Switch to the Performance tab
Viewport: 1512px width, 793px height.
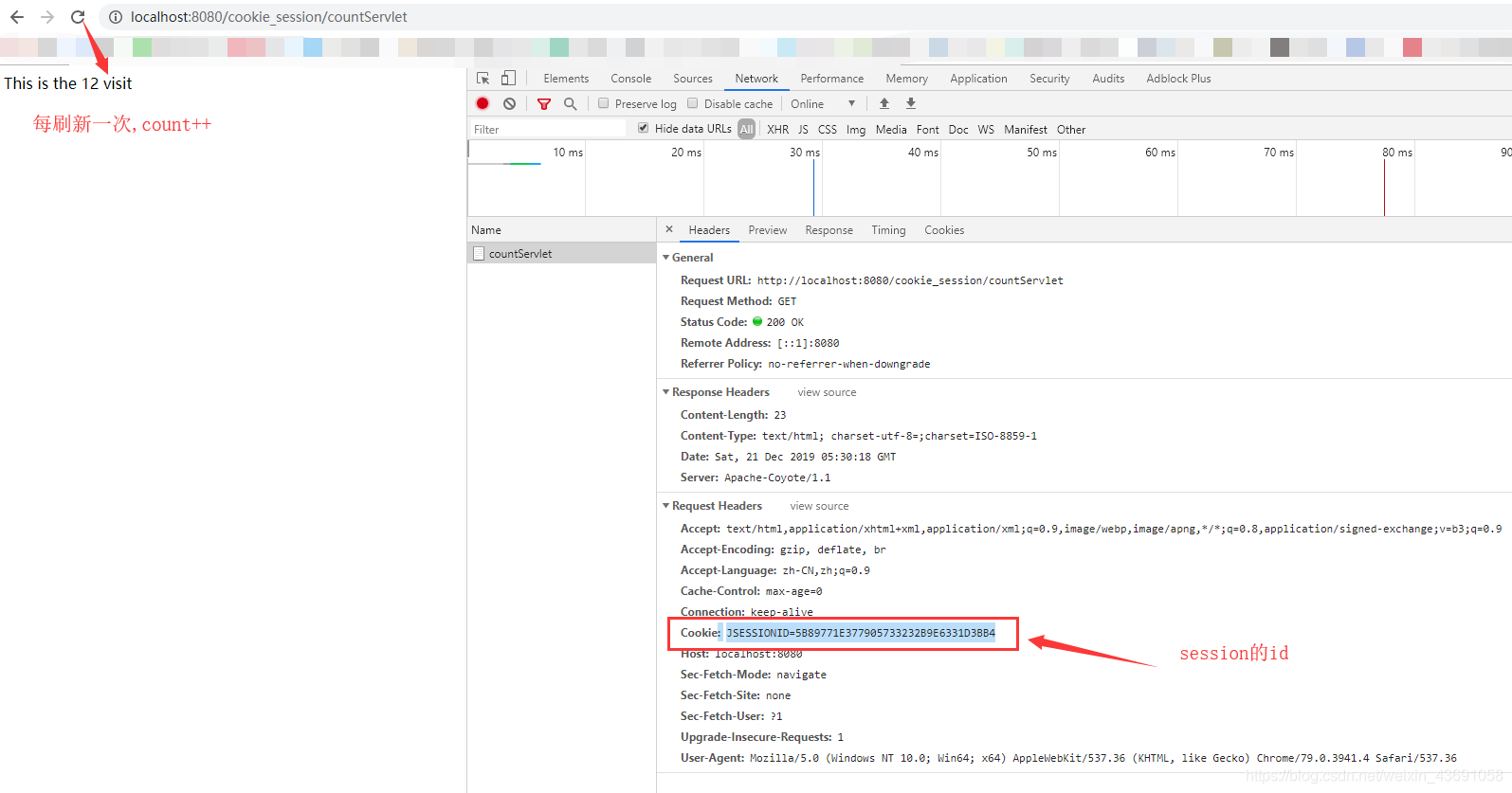click(832, 79)
